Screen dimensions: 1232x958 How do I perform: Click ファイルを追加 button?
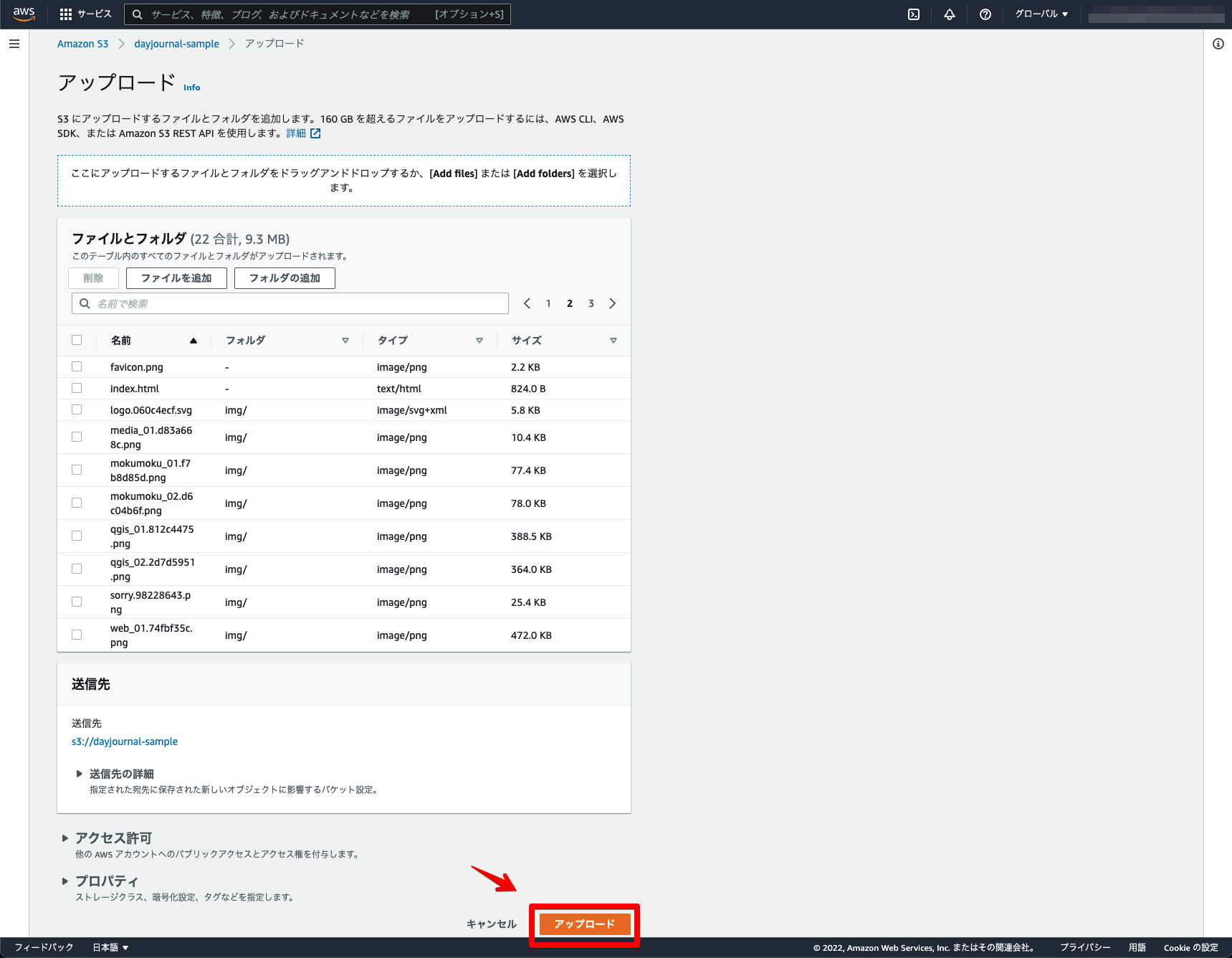tap(176, 278)
